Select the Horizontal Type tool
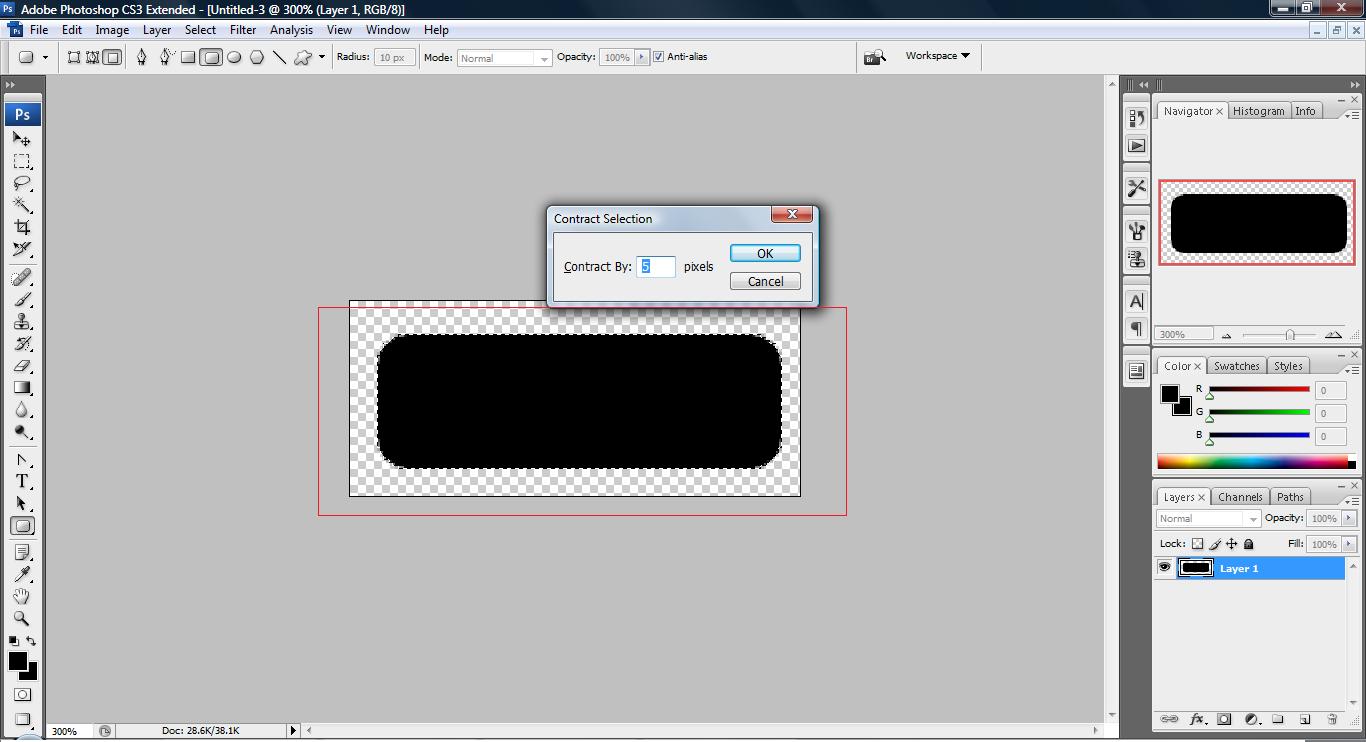This screenshot has width=1366, height=742. (22, 481)
